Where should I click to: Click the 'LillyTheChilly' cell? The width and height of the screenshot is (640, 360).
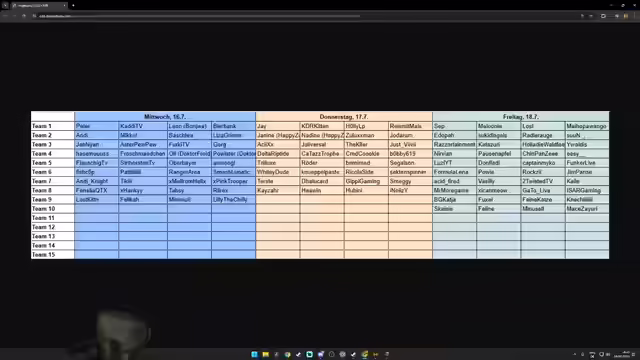(233, 200)
